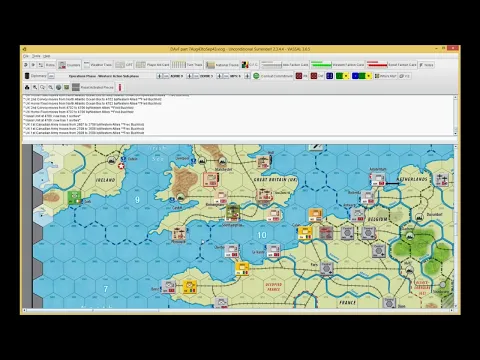Select the yellow counter at Calais

(305, 233)
